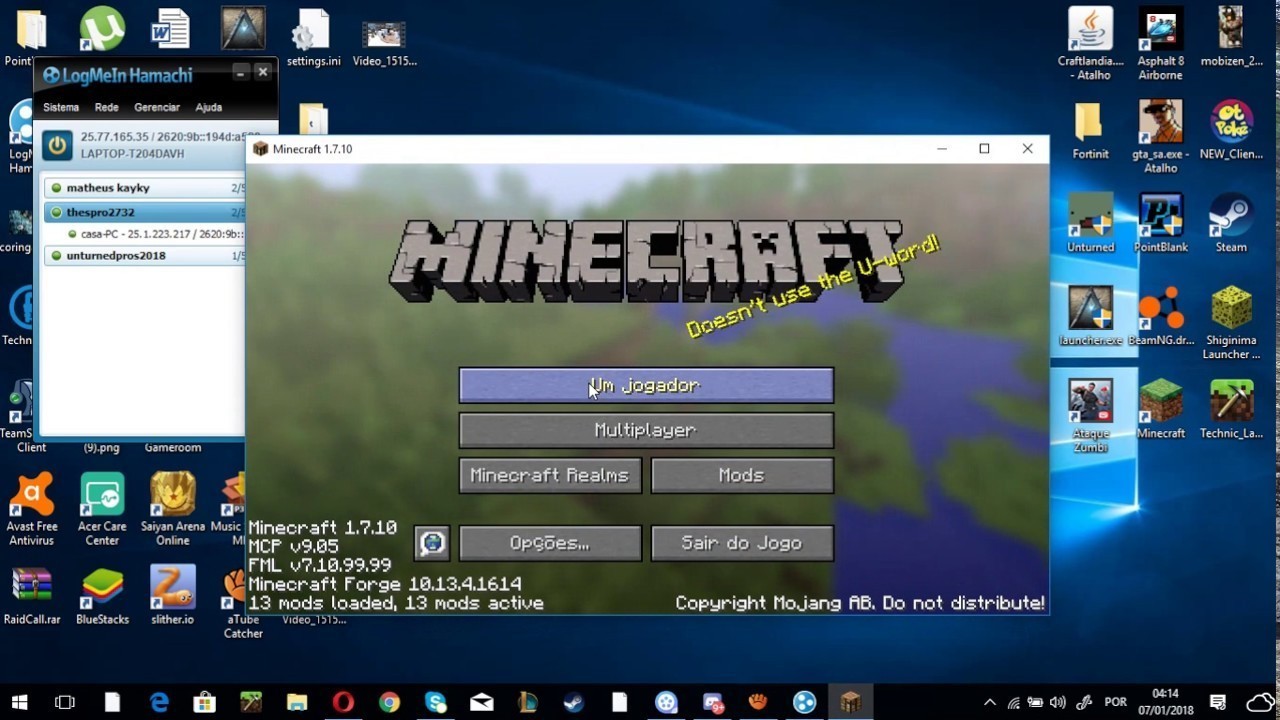
Task: Collapse the thespro2732 network in Hamachi
Action: click(x=145, y=212)
